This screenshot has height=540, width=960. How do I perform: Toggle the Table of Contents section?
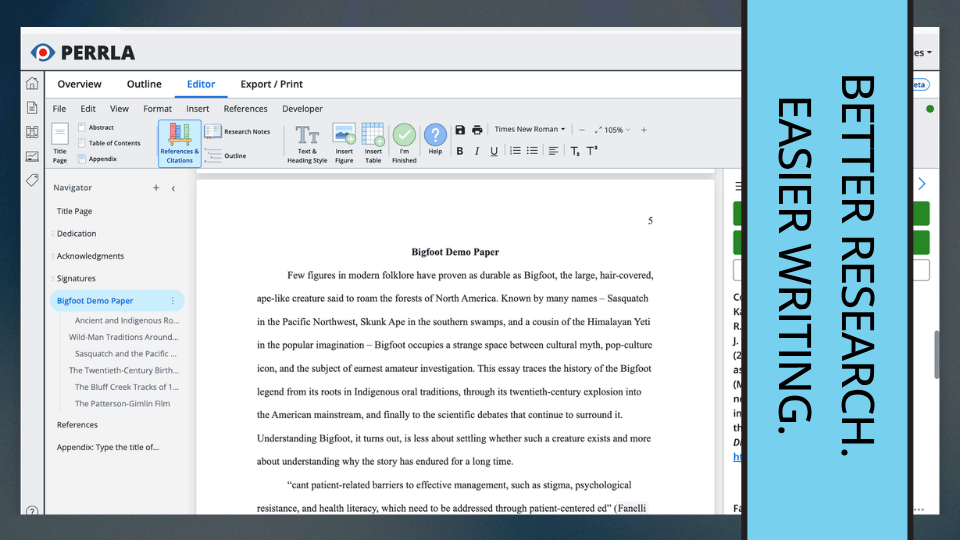coord(109,143)
